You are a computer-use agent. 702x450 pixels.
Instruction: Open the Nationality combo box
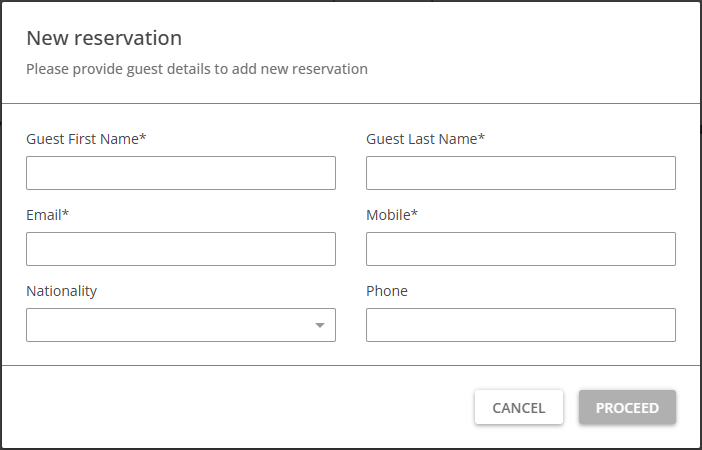[170, 325]
